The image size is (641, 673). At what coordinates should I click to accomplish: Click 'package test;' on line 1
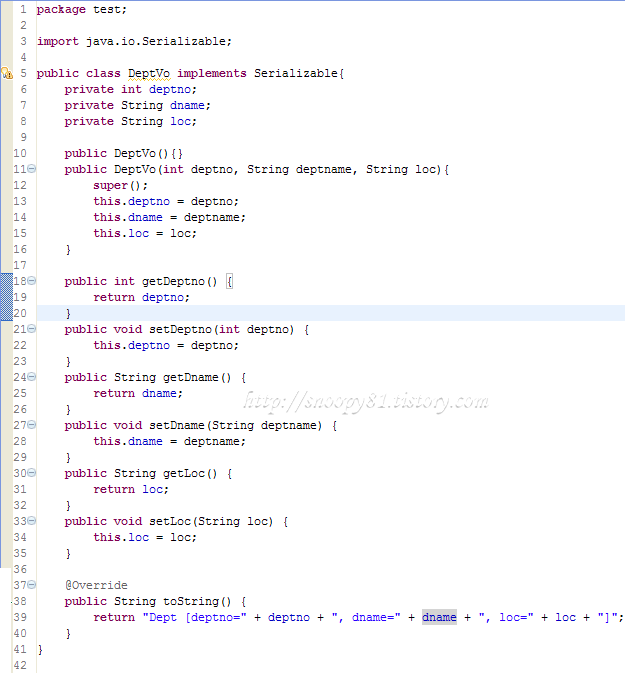pyautogui.click(x=82, y=9)
